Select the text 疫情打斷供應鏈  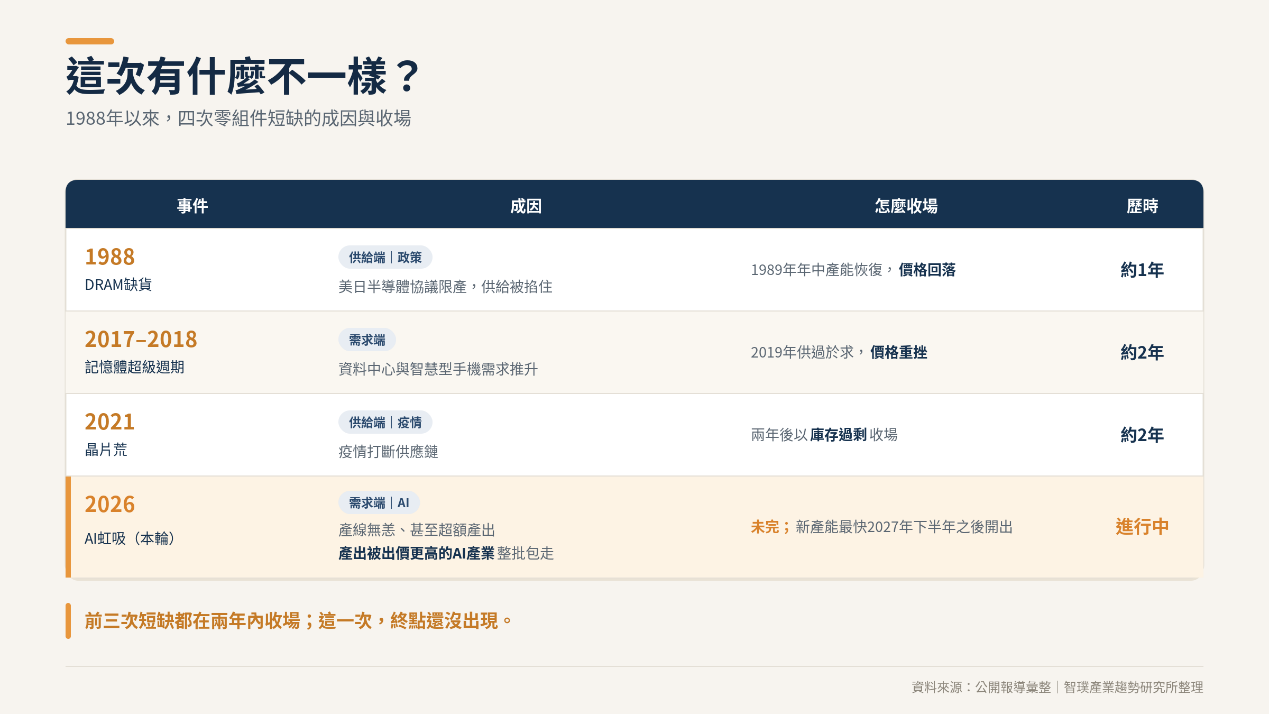tap(388, 451)
